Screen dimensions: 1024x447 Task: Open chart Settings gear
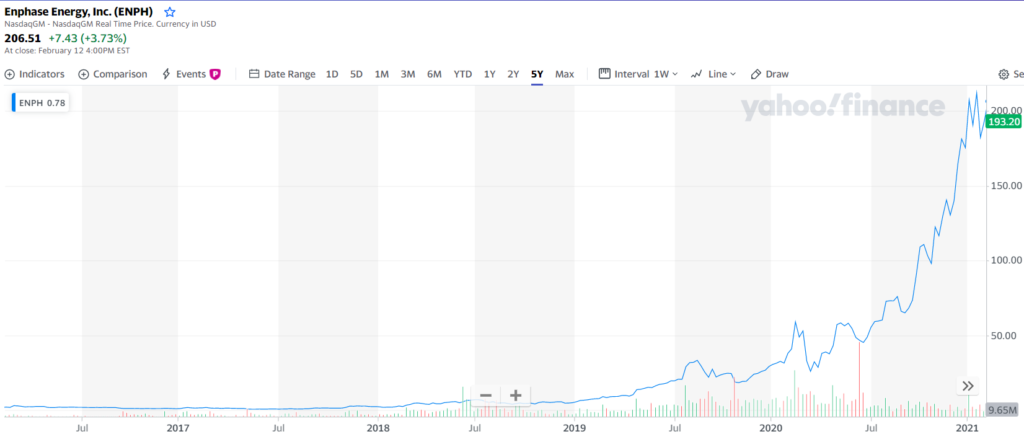coord(1004,74)
